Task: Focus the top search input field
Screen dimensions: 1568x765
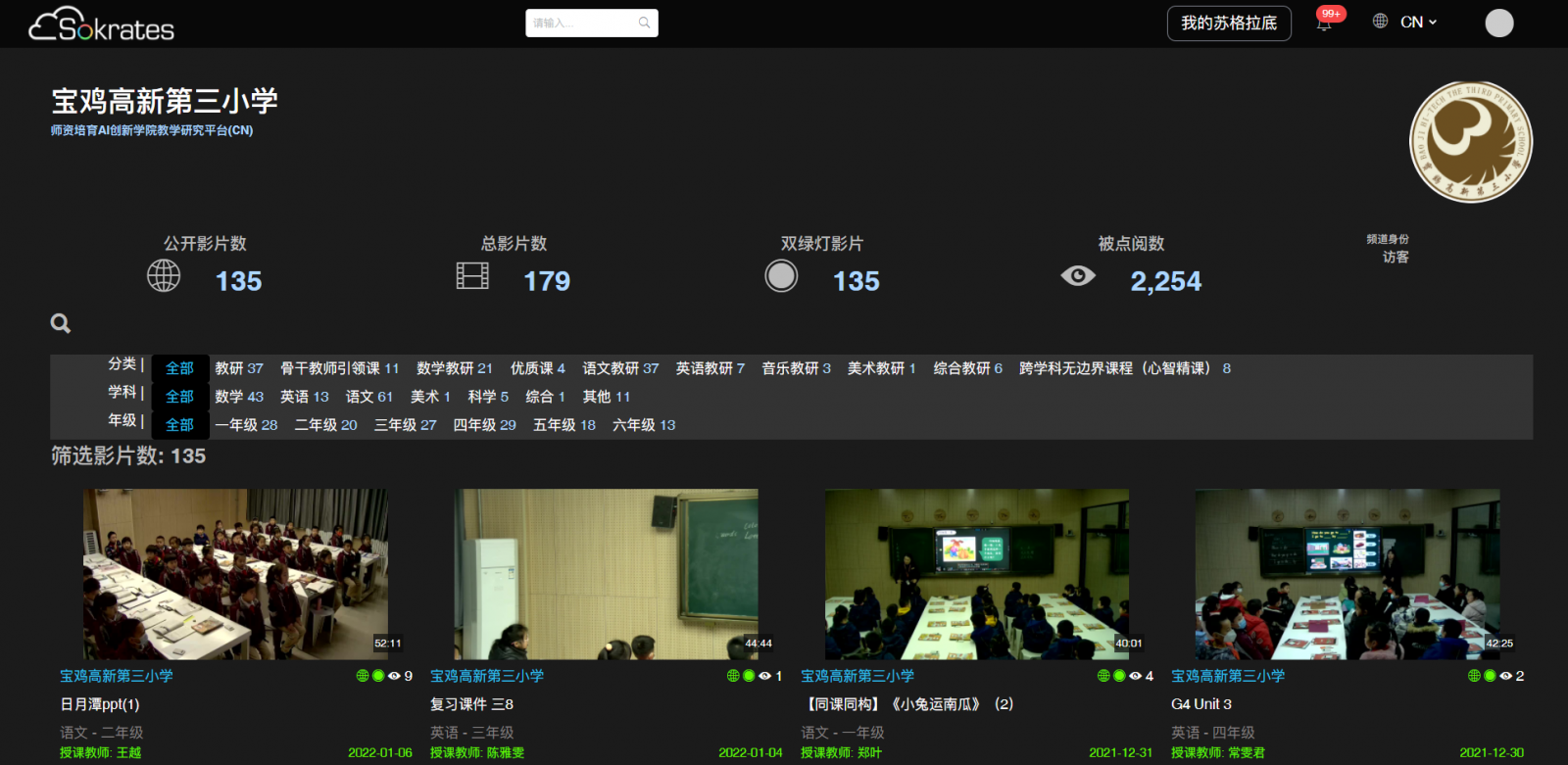Action: click(x=582, y=23)
